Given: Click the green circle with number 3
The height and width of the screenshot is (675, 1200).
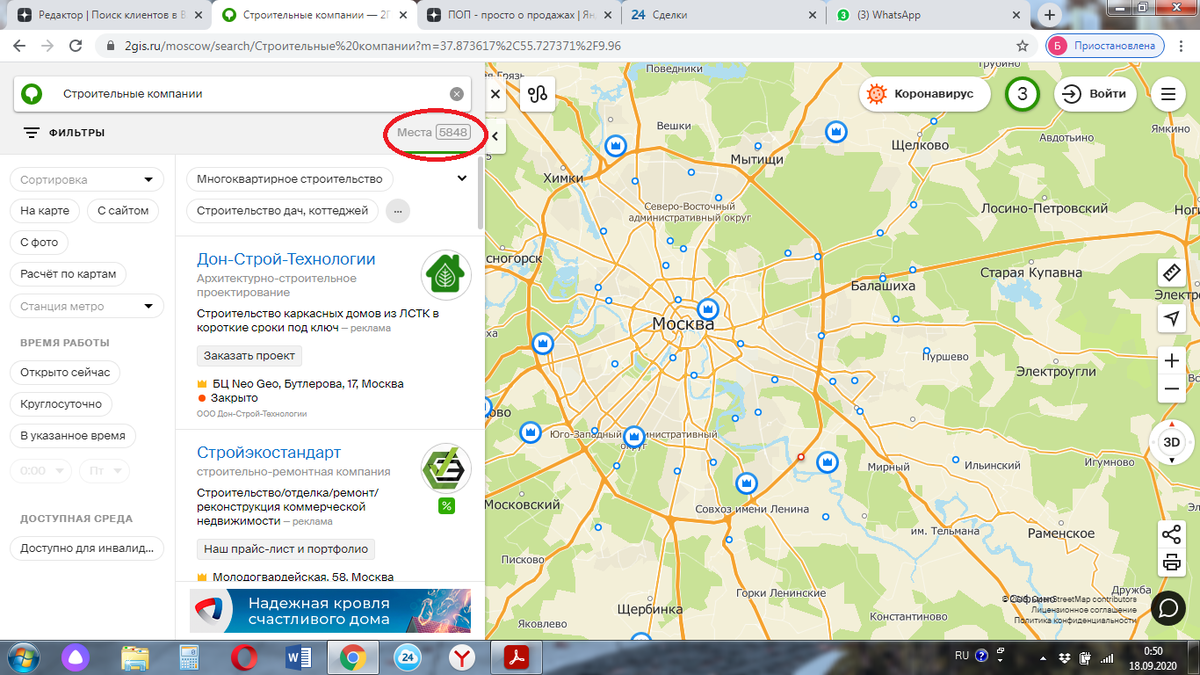Looking at the screenshot, I should [1021, 95].
